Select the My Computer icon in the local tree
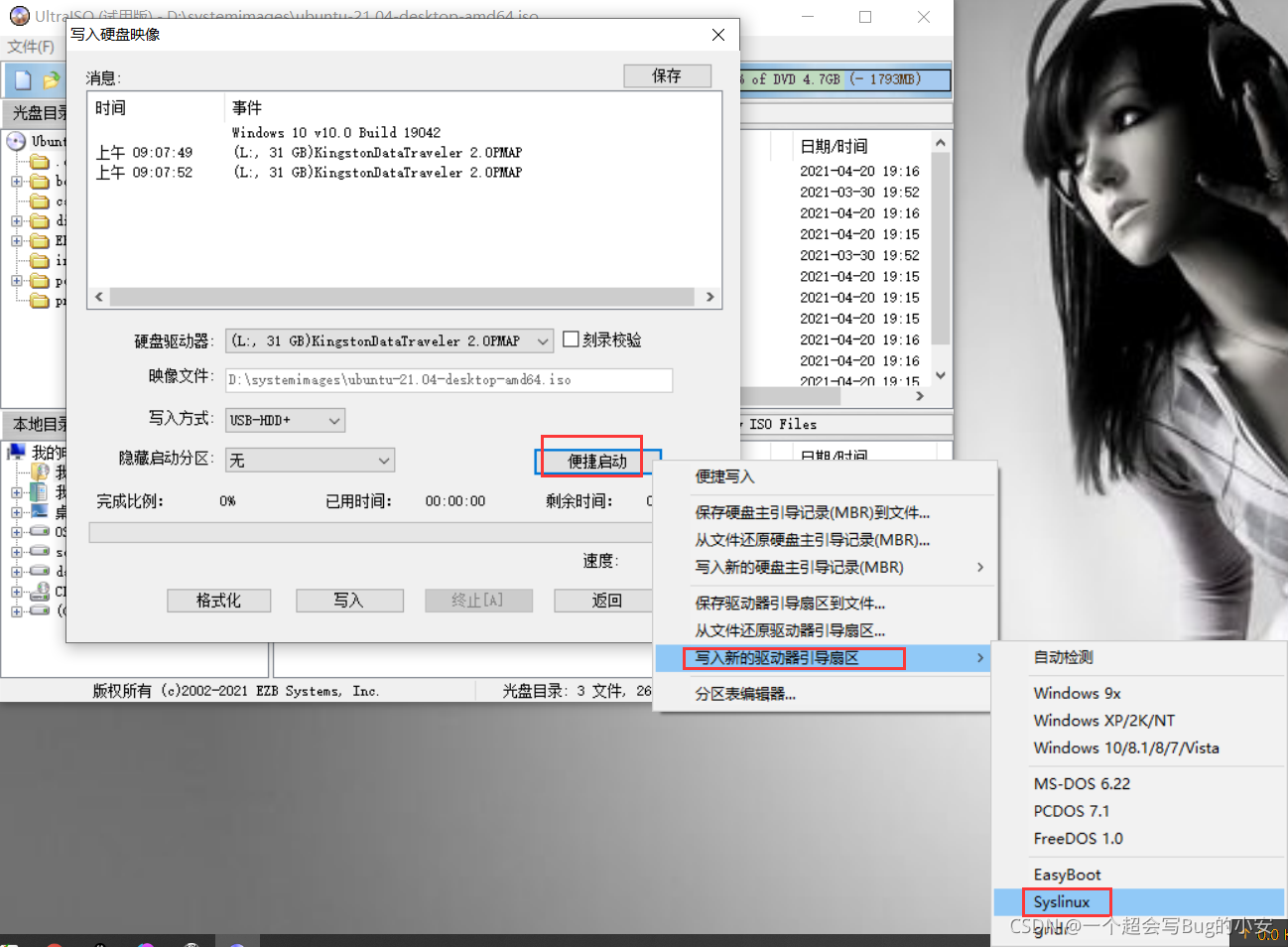 pyautogui.click(x=16, y=452)
